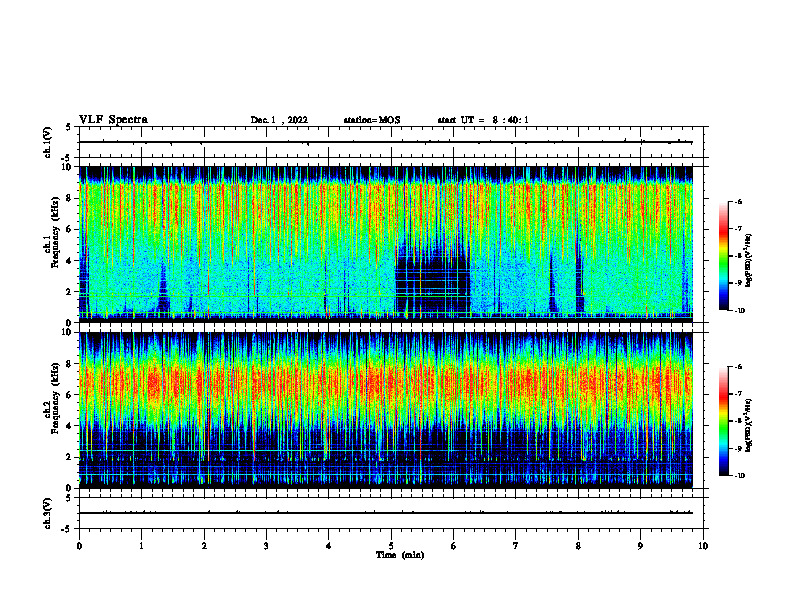This screenshot has width=792, height=612.
Task: Click the "-6" label on ch.1 colorbar
Action: tap(738, 201)
